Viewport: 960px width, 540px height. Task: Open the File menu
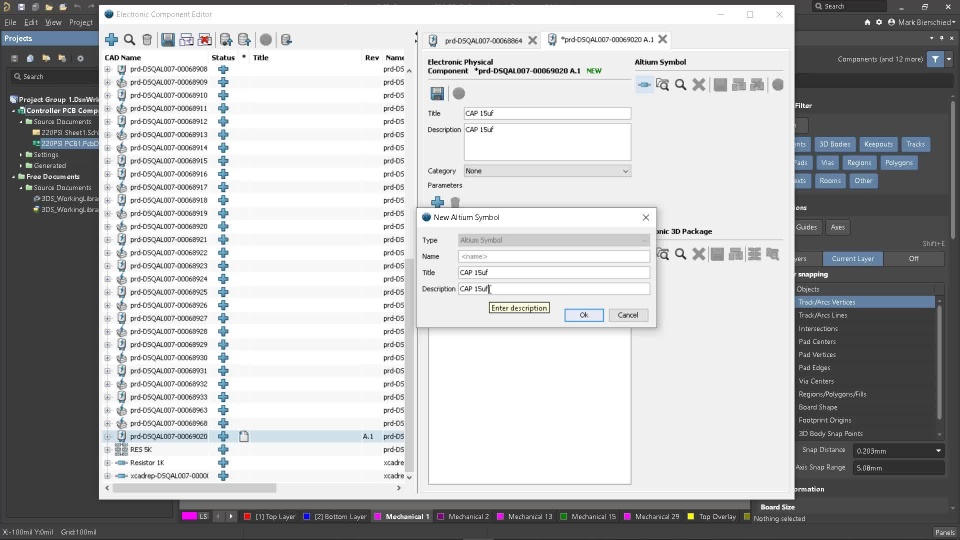click(x=10, y=22)
